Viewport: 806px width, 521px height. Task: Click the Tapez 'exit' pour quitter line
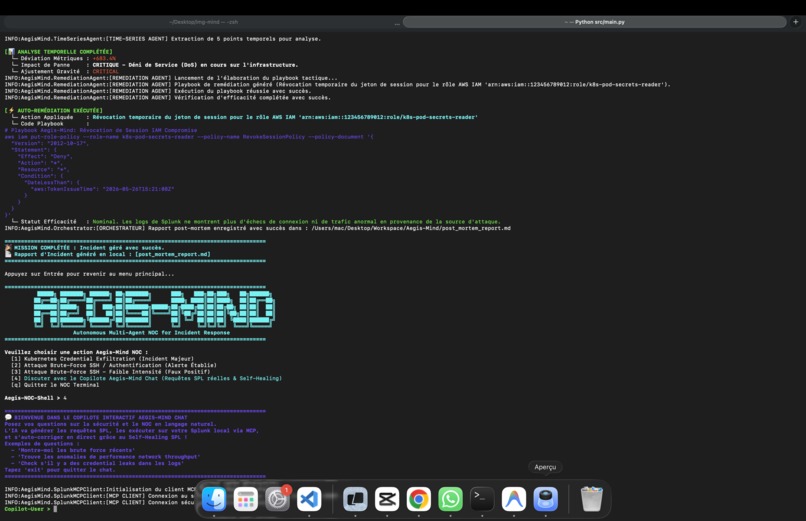(60, 470)
